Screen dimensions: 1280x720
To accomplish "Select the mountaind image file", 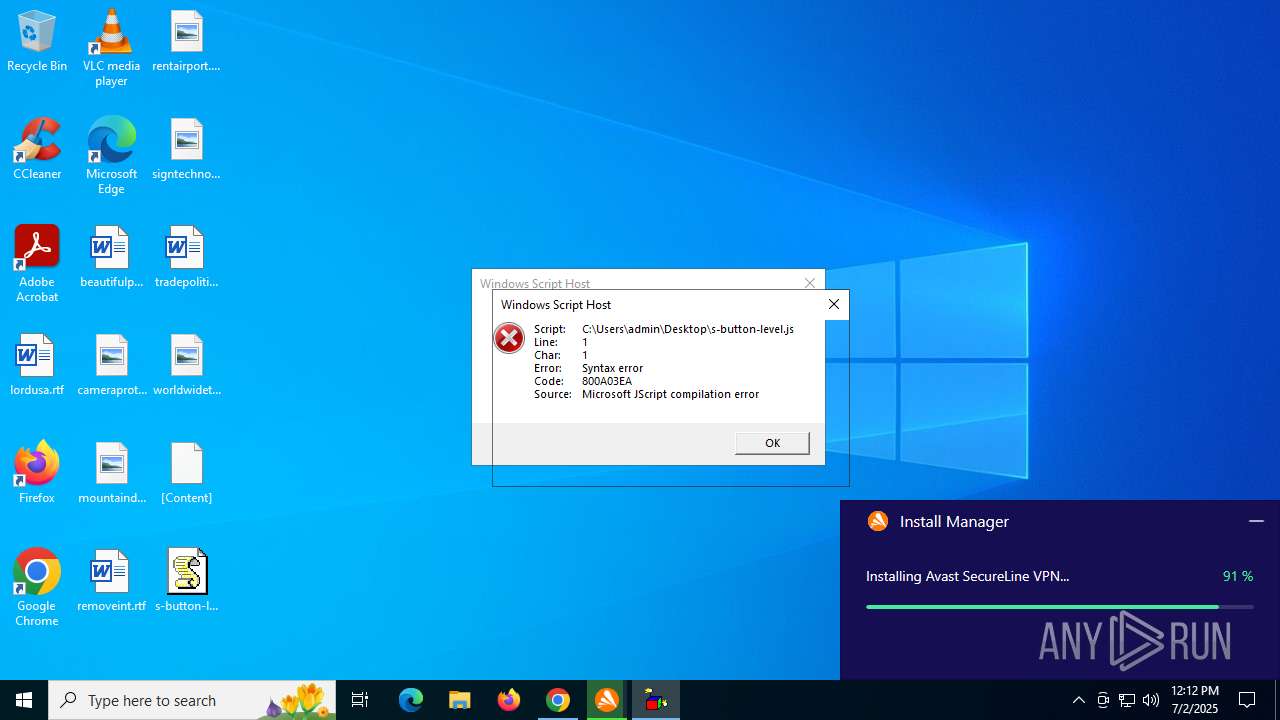I will [111, 473].
